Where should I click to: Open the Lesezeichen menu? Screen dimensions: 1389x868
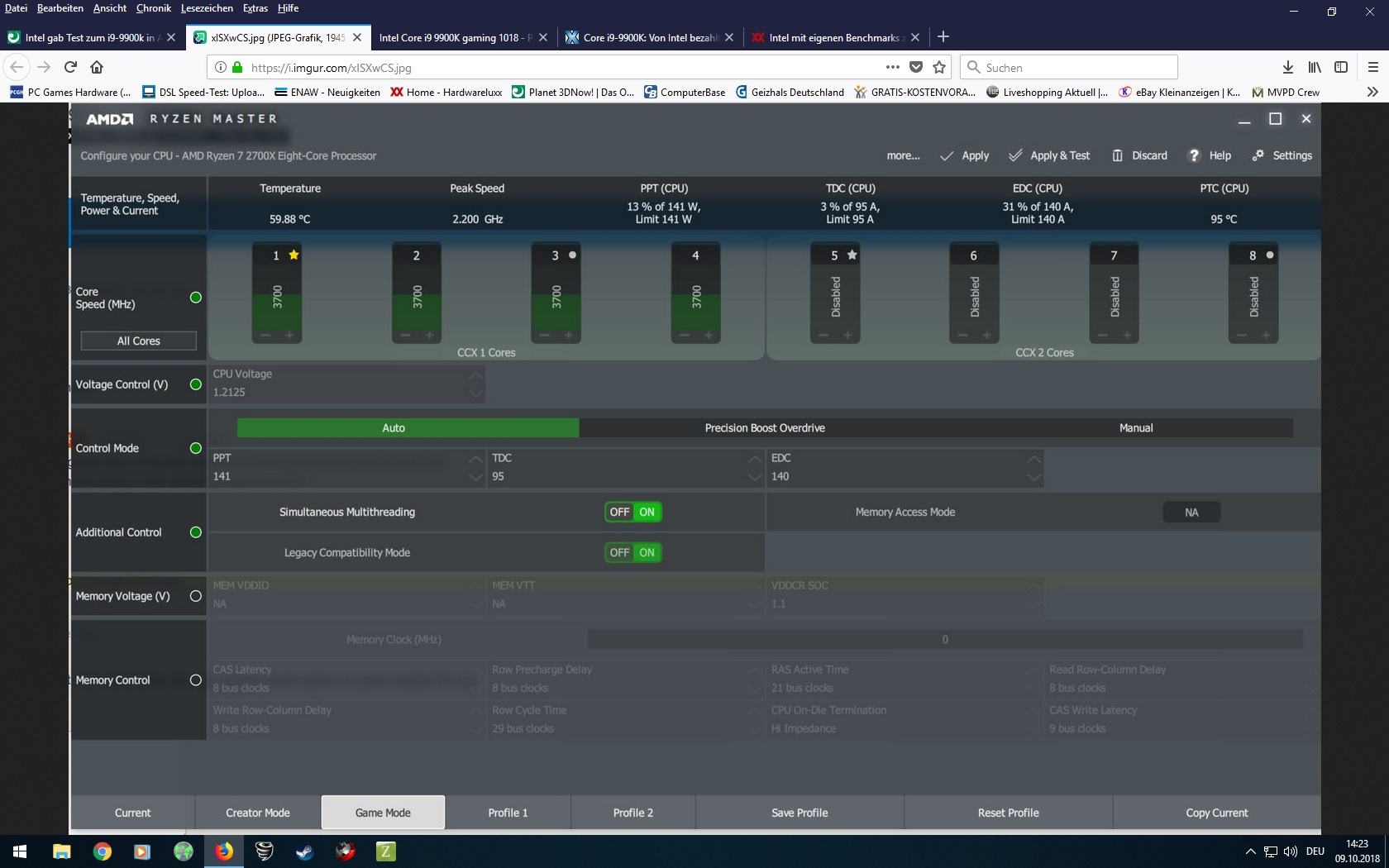(x=207, y=8)
